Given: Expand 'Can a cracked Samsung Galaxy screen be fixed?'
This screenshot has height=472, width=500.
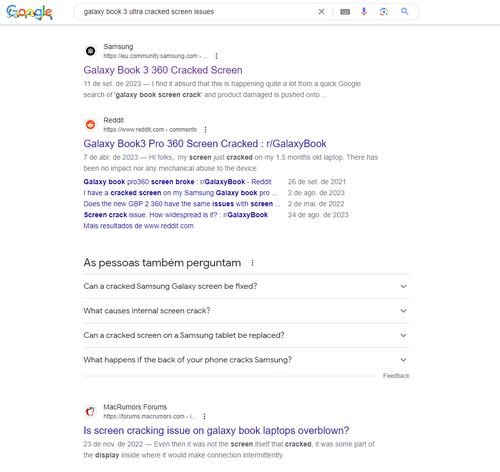Looking at the screenshot, I should click(x=246, y=286).
